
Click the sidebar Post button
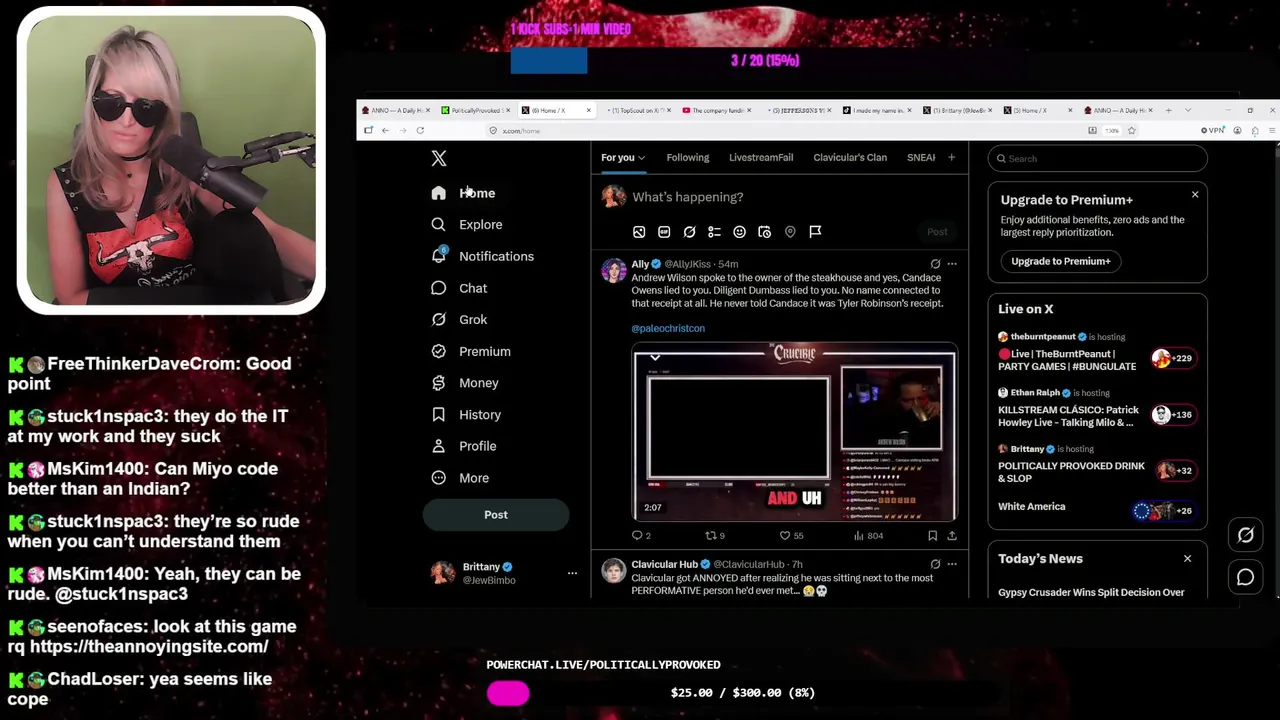point(496,515)
